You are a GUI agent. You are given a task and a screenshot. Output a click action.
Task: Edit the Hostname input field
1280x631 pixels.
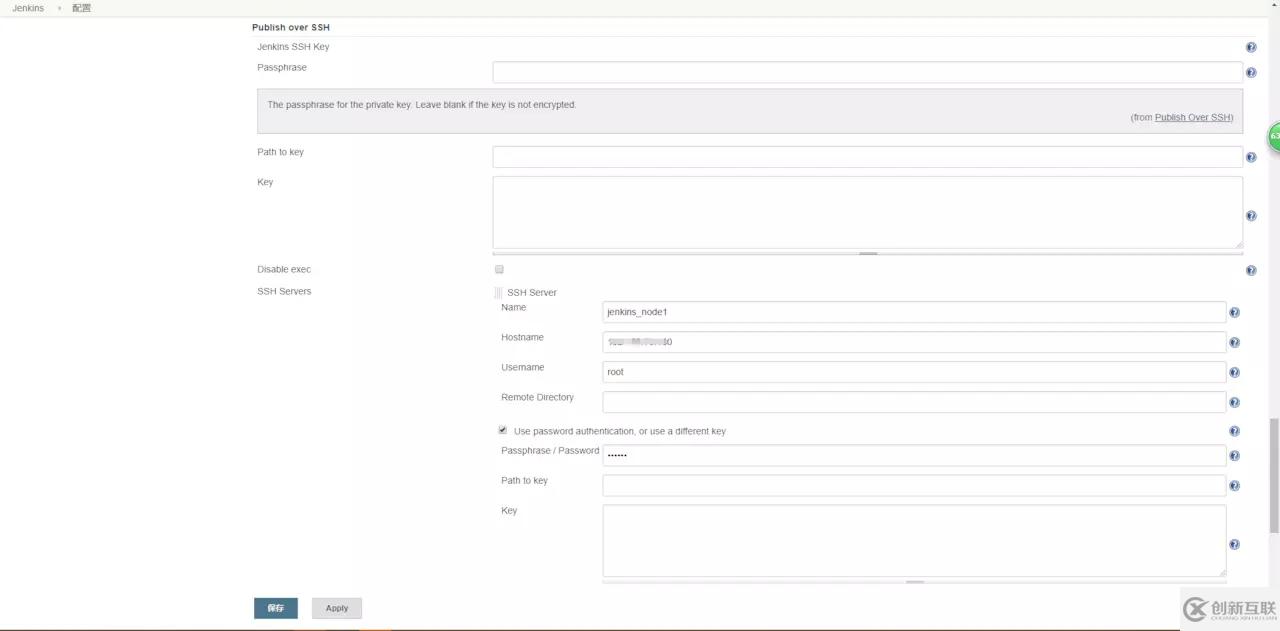[x=914, y=342]
